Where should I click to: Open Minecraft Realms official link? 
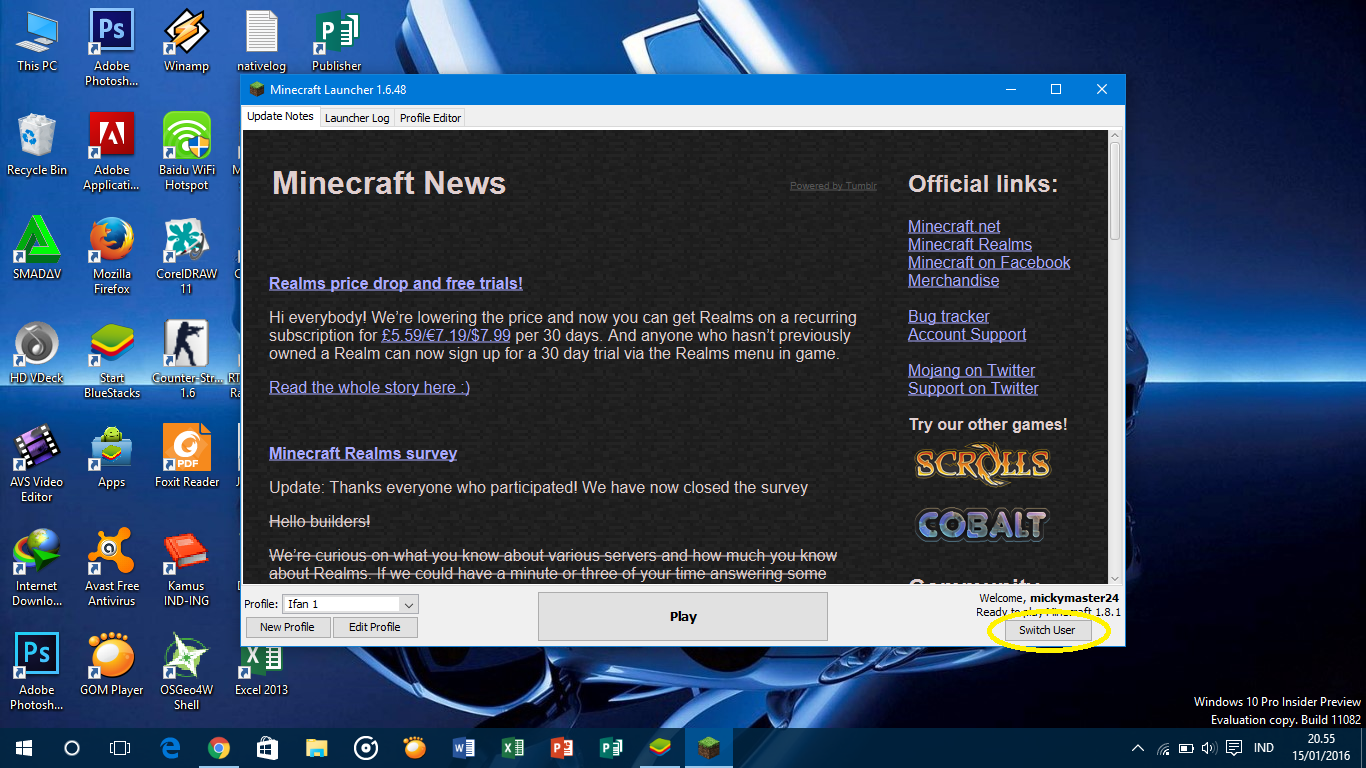pos(970,245)
